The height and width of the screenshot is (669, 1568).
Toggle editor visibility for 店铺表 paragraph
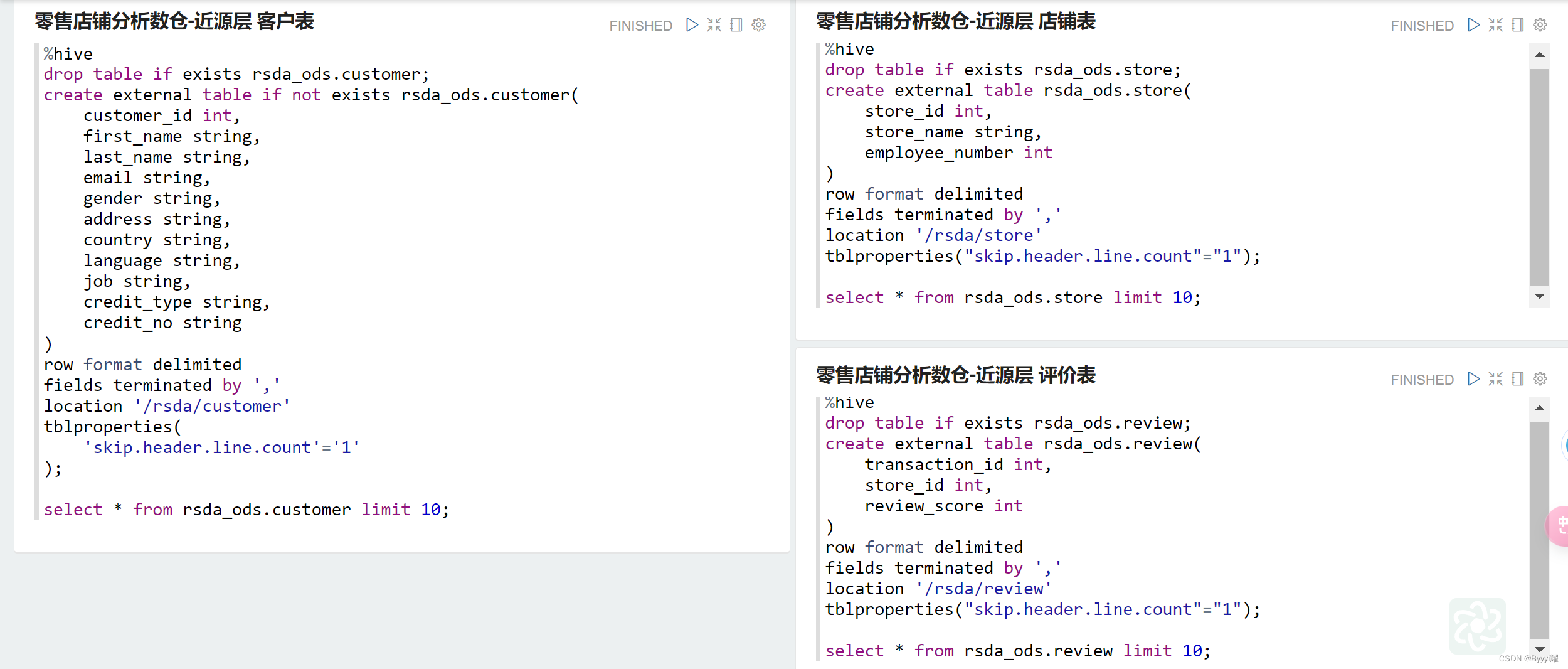pos(1495,25)
